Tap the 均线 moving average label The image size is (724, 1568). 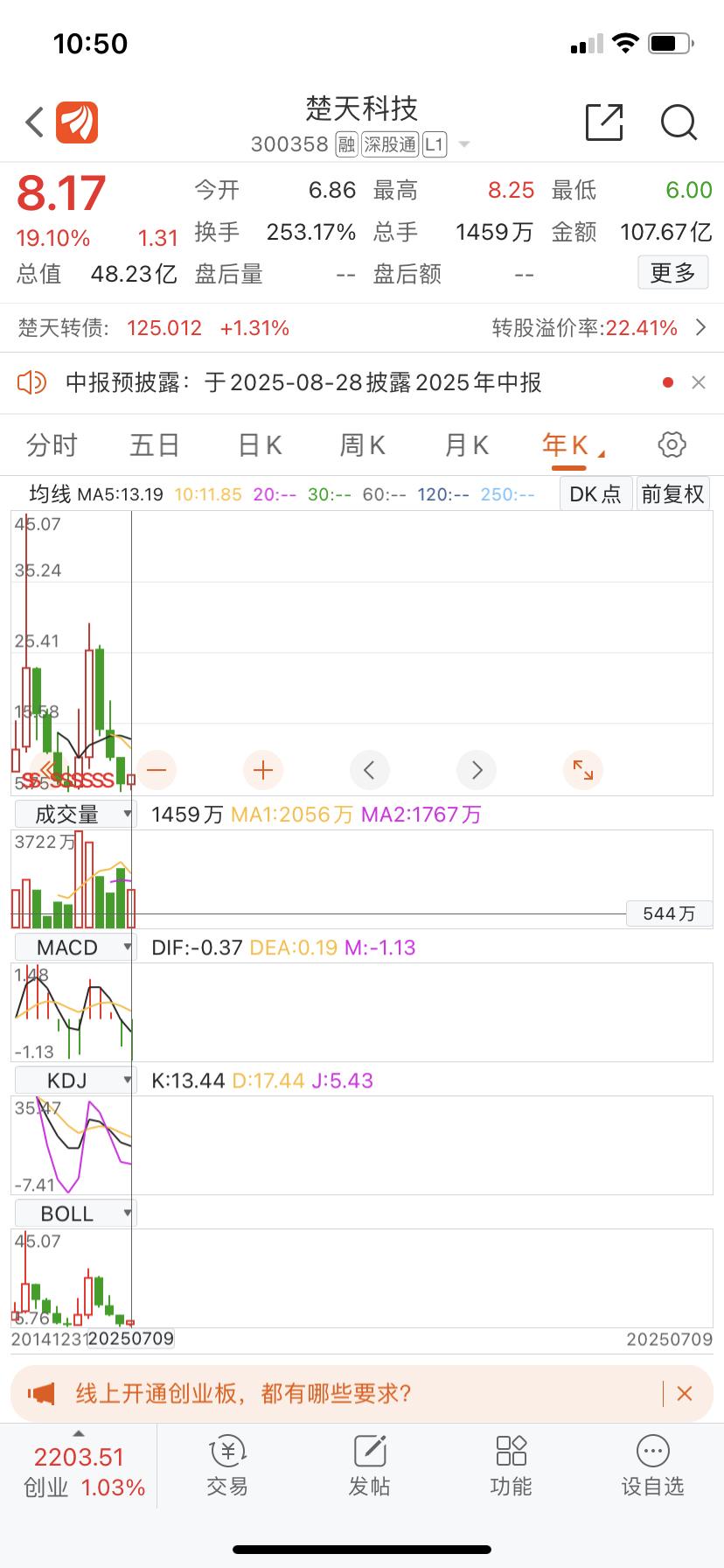(x=50, y=494)
